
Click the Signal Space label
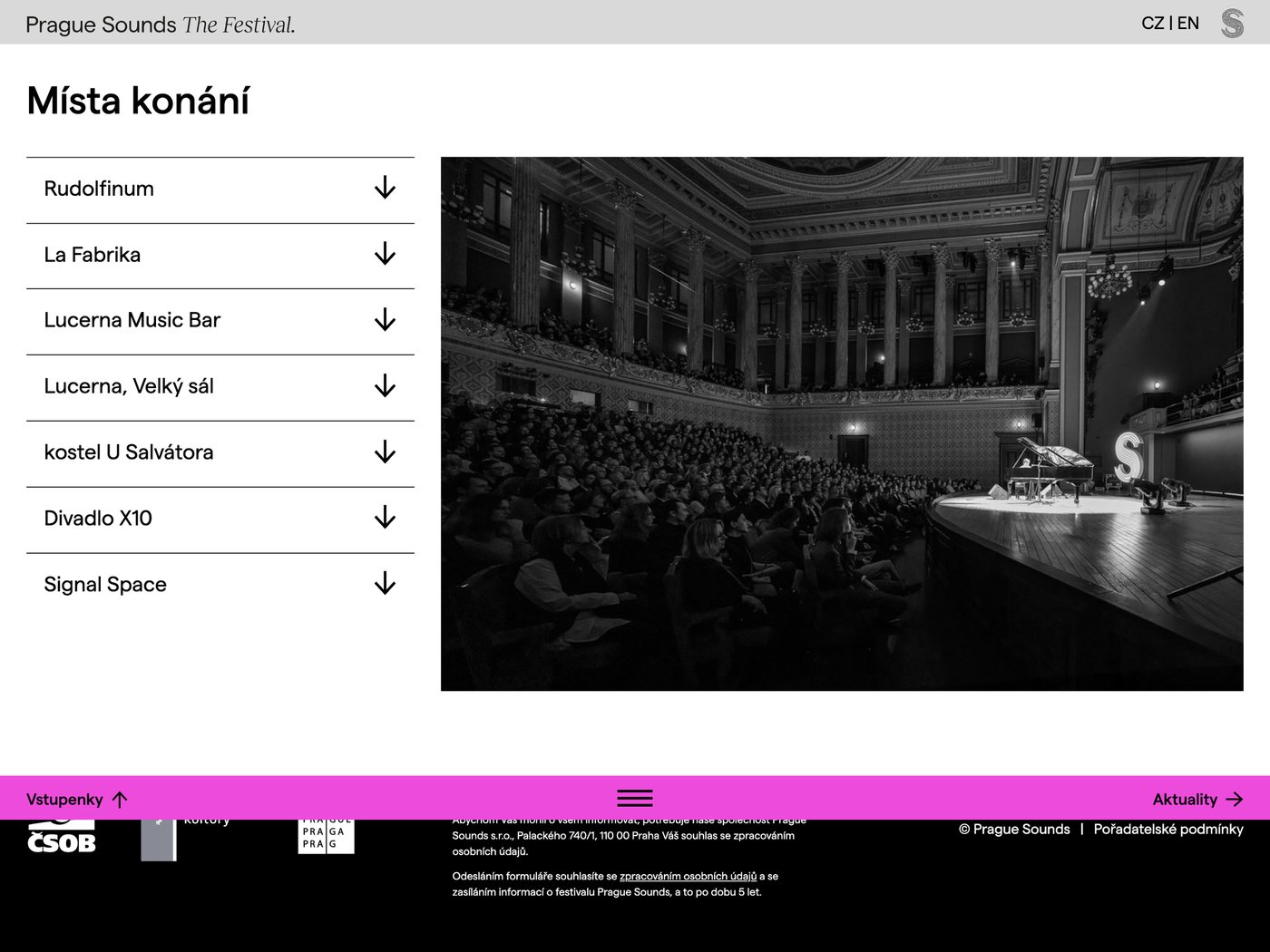(105, 585)
